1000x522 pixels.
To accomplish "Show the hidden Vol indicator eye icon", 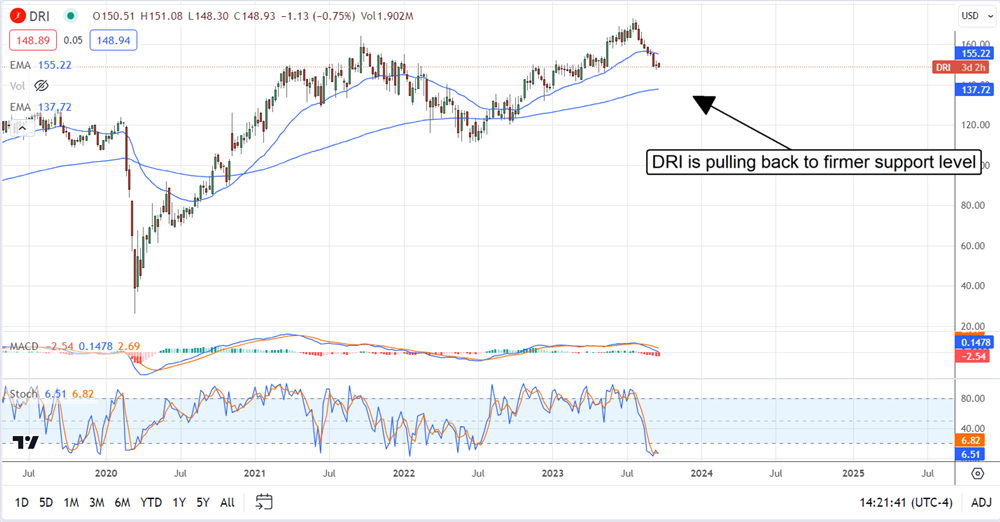I will [x=42, y=86].
